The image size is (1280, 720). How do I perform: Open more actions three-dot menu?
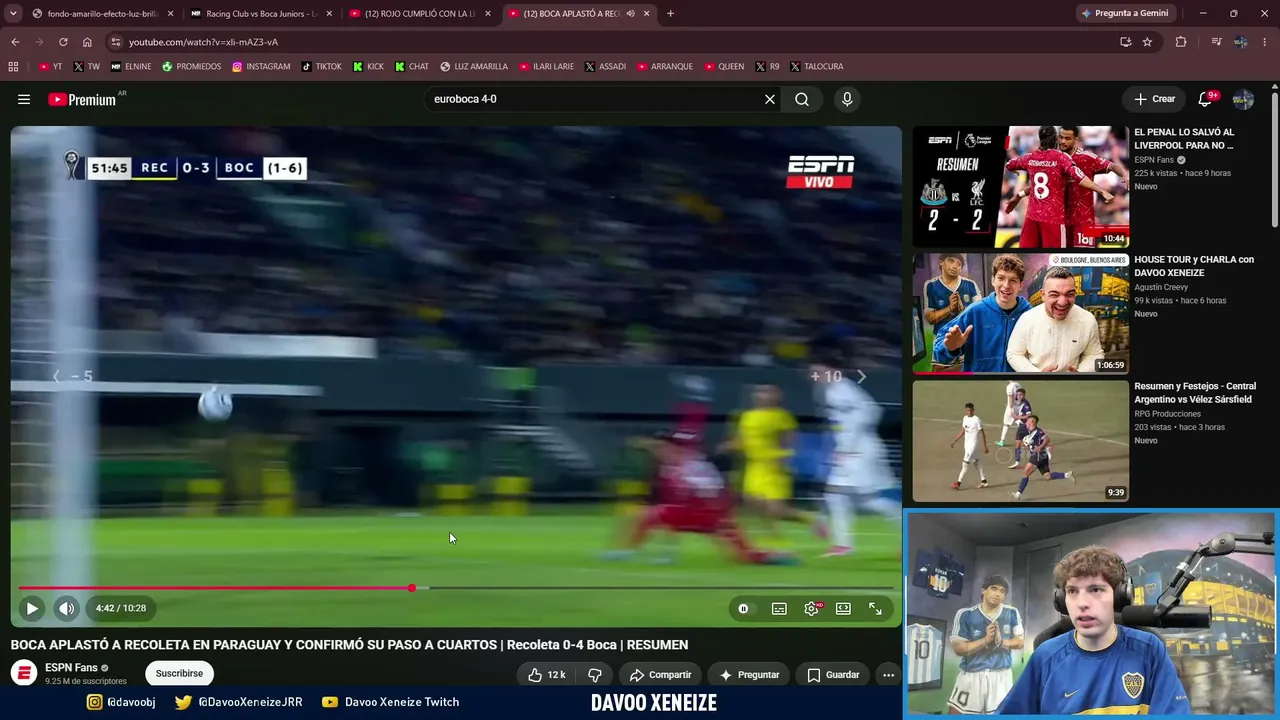click(888, 675)
